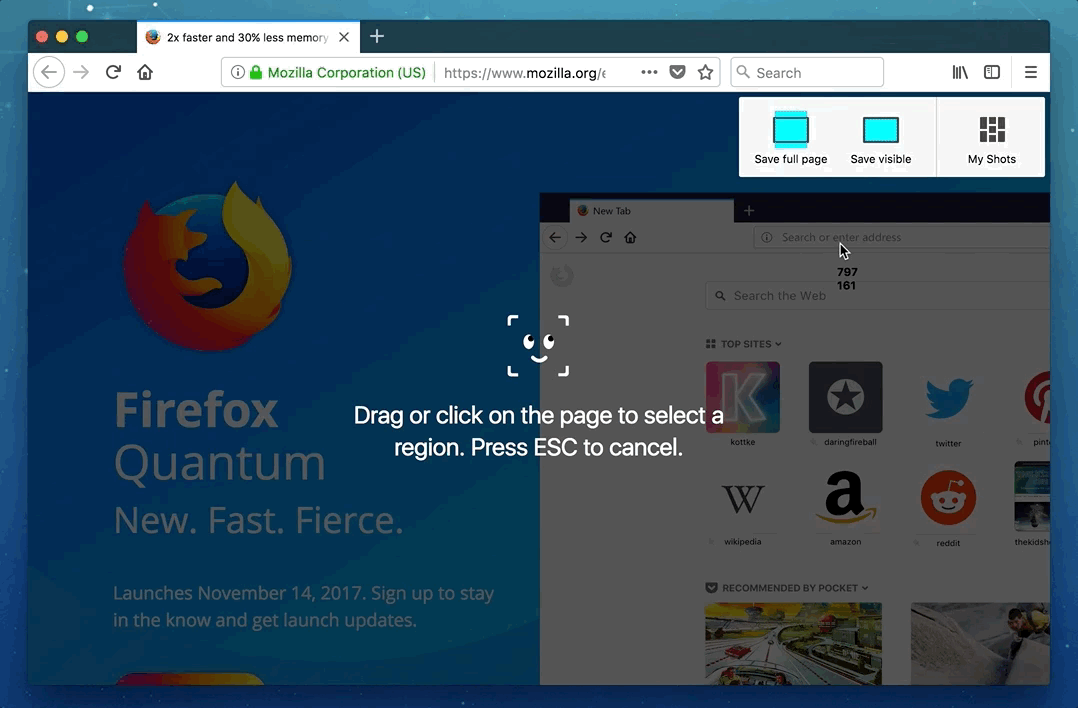Click 'Launches November 14, 2017' text
This screenshot has height=708, width=1078.
point(239,593)
